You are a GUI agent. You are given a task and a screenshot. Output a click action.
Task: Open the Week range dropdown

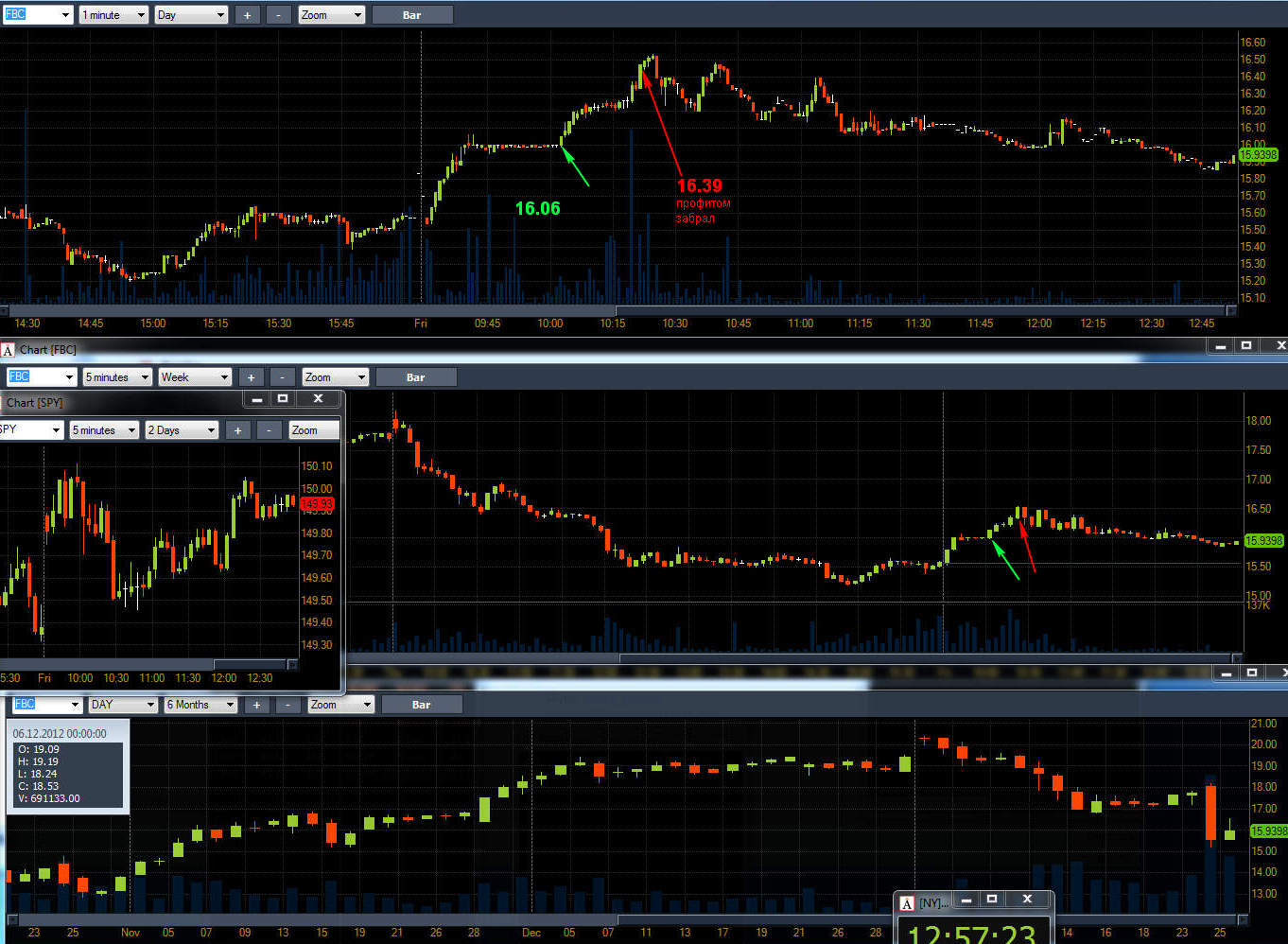pos(196,377)
